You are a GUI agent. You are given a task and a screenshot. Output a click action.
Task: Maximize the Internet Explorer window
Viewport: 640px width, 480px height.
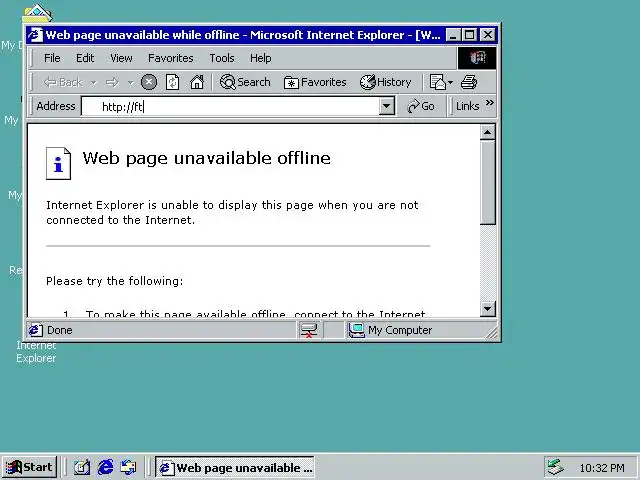(469, 35)
